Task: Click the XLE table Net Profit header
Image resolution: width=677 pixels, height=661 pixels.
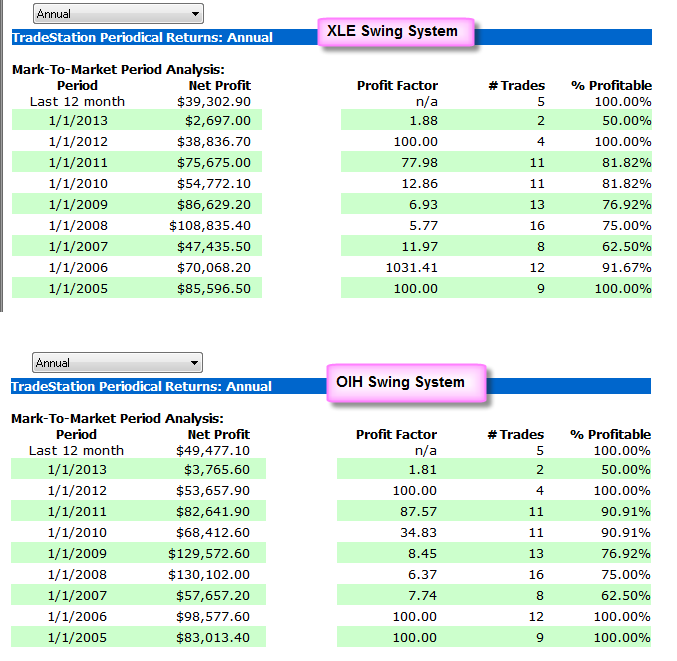Action: point(220,85)
